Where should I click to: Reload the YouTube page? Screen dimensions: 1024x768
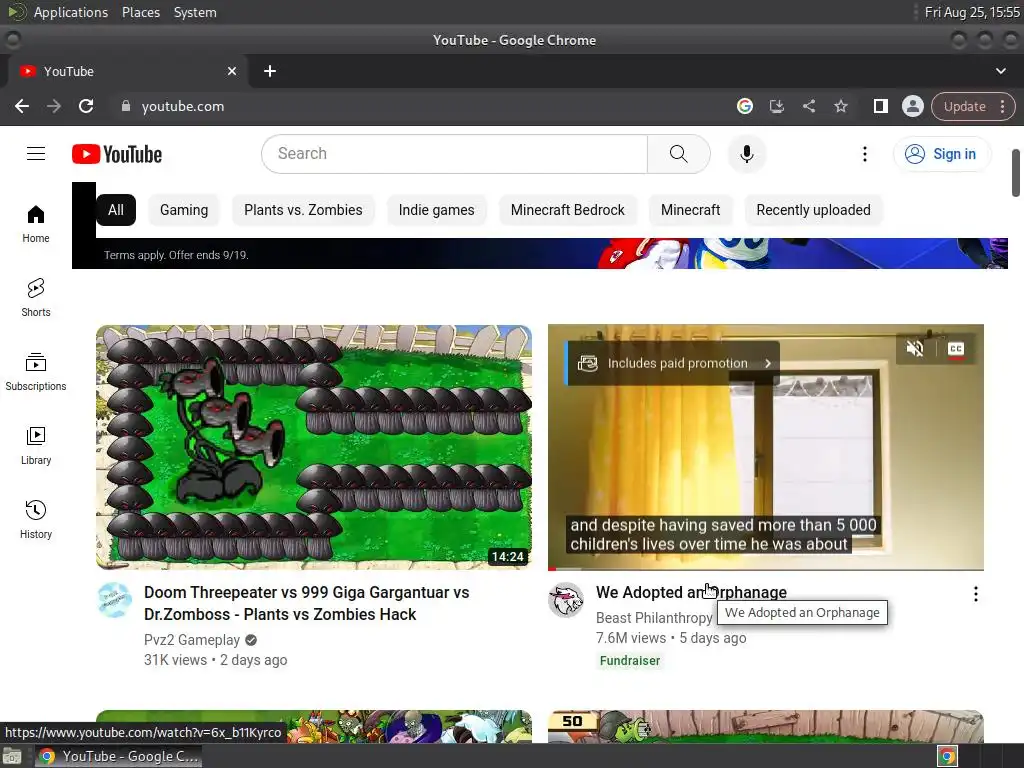(x=86, y=106)
